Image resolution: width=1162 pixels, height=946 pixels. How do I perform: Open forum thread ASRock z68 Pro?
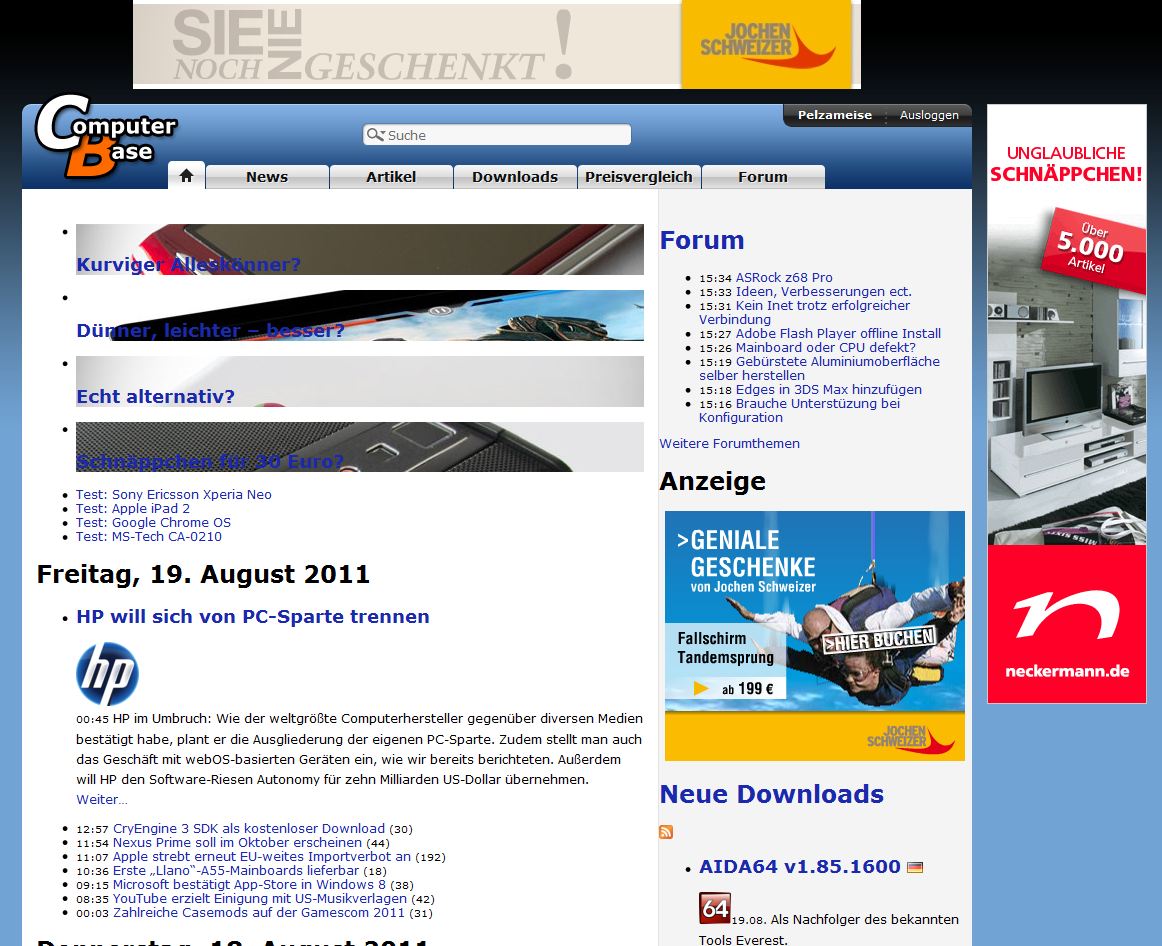coord(784,277)
